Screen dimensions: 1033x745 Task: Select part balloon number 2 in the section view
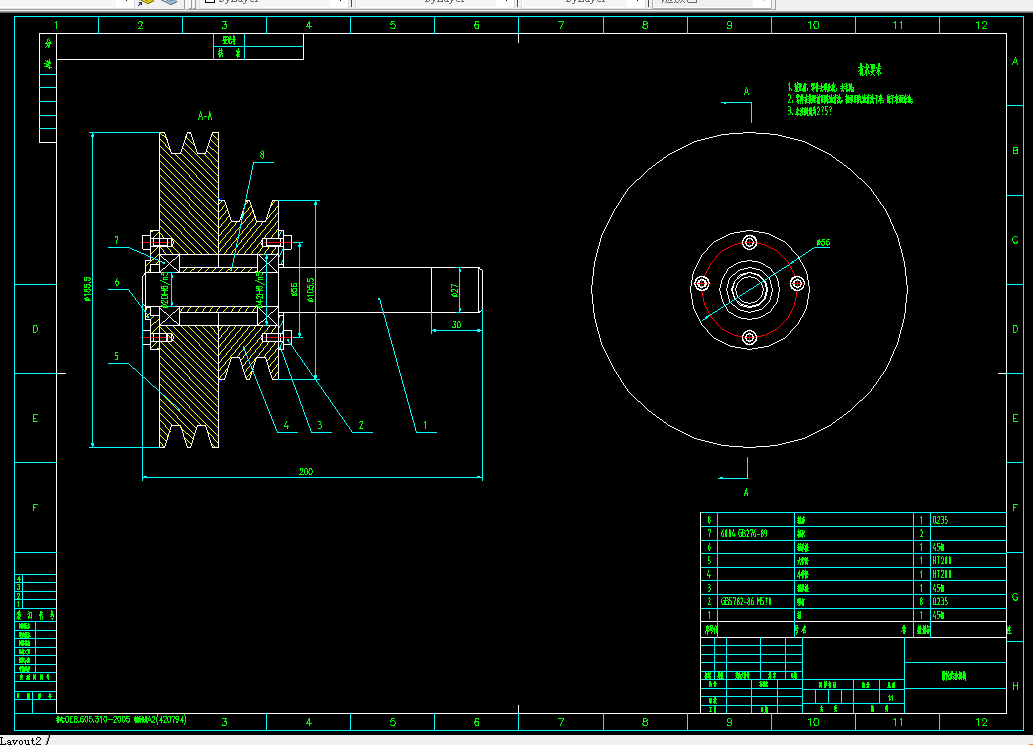coord(360,426)
